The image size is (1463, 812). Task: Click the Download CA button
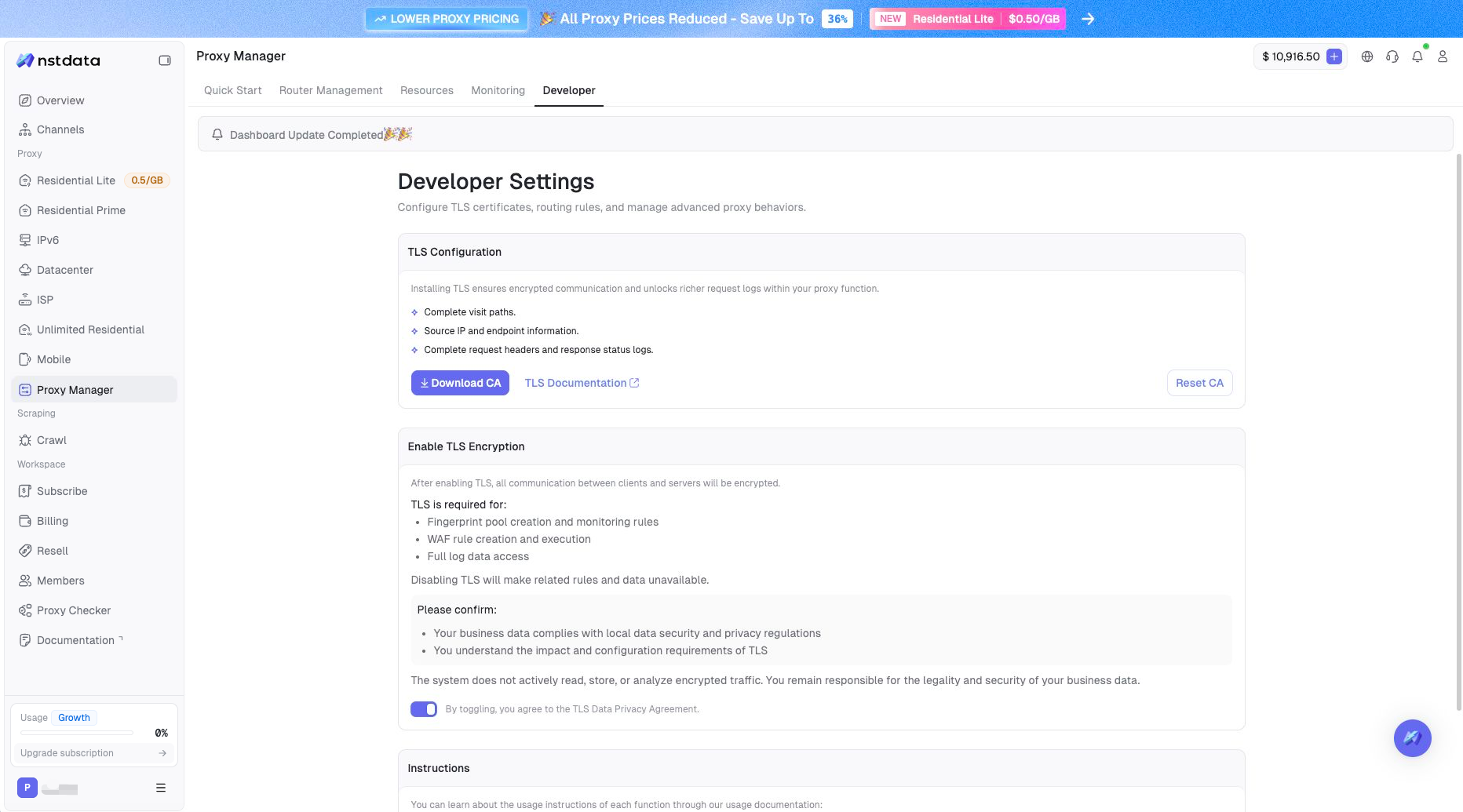[460, 383]
